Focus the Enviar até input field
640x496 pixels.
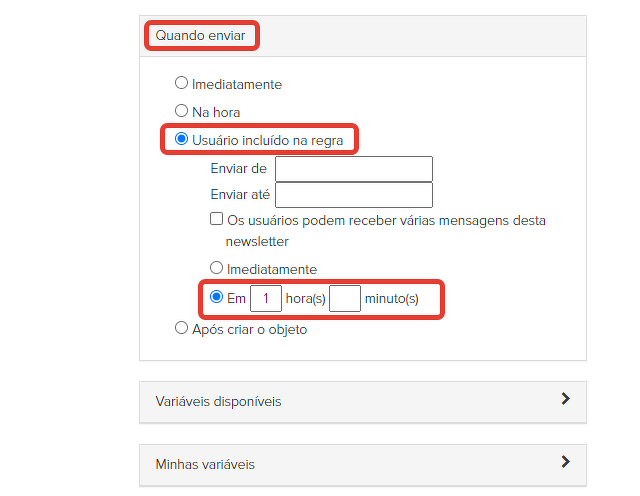(x=354, y=195)
